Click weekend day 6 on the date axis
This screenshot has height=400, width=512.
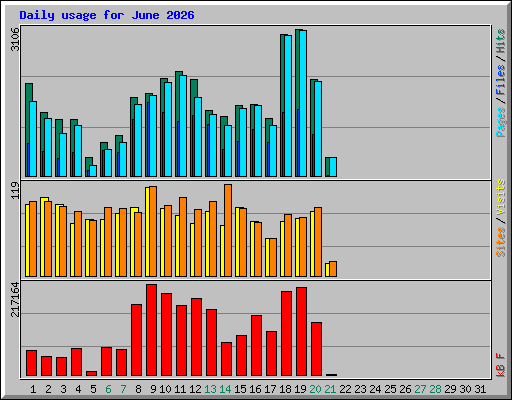[x=108, y=389]
